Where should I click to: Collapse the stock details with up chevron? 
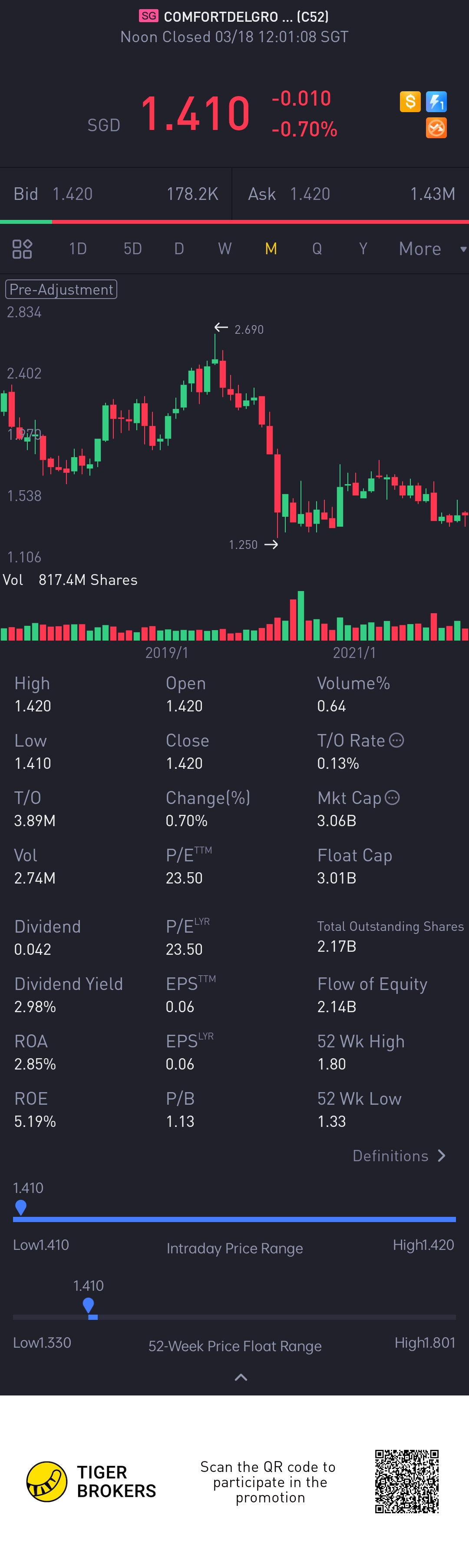click(241, 1378)
